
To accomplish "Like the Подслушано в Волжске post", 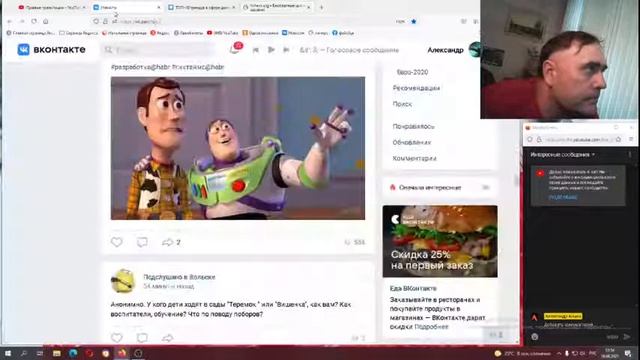I will 117,338.
